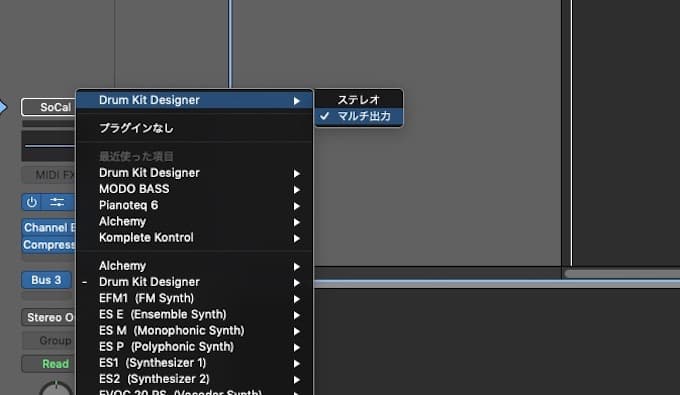The image size is (680, 395).
Task: Open the Channel EQ plug-in slot
Action: (x=49, y=228)
